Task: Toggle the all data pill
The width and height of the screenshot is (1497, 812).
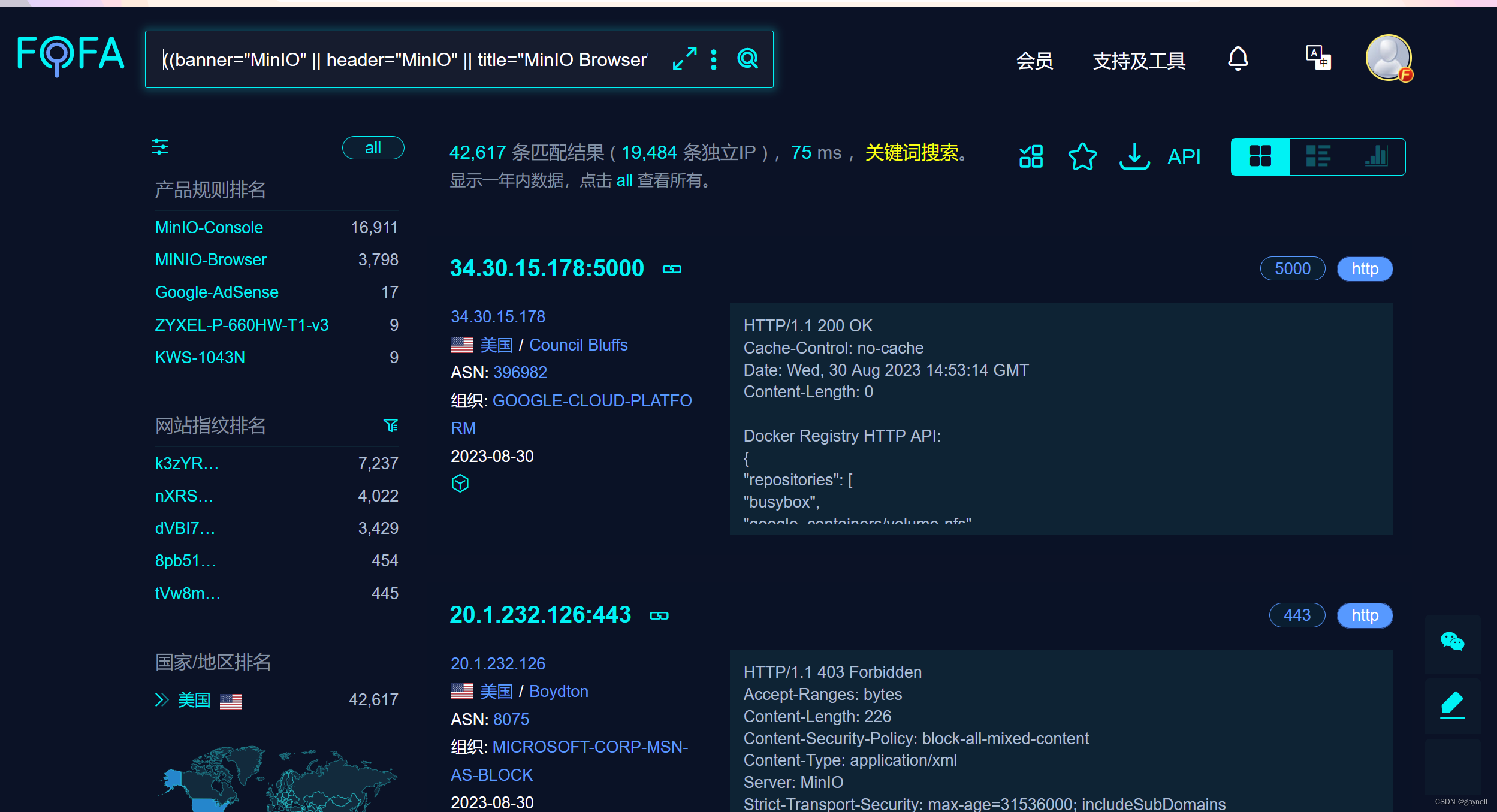Action: pyautogui.click(x=373, y=148)
